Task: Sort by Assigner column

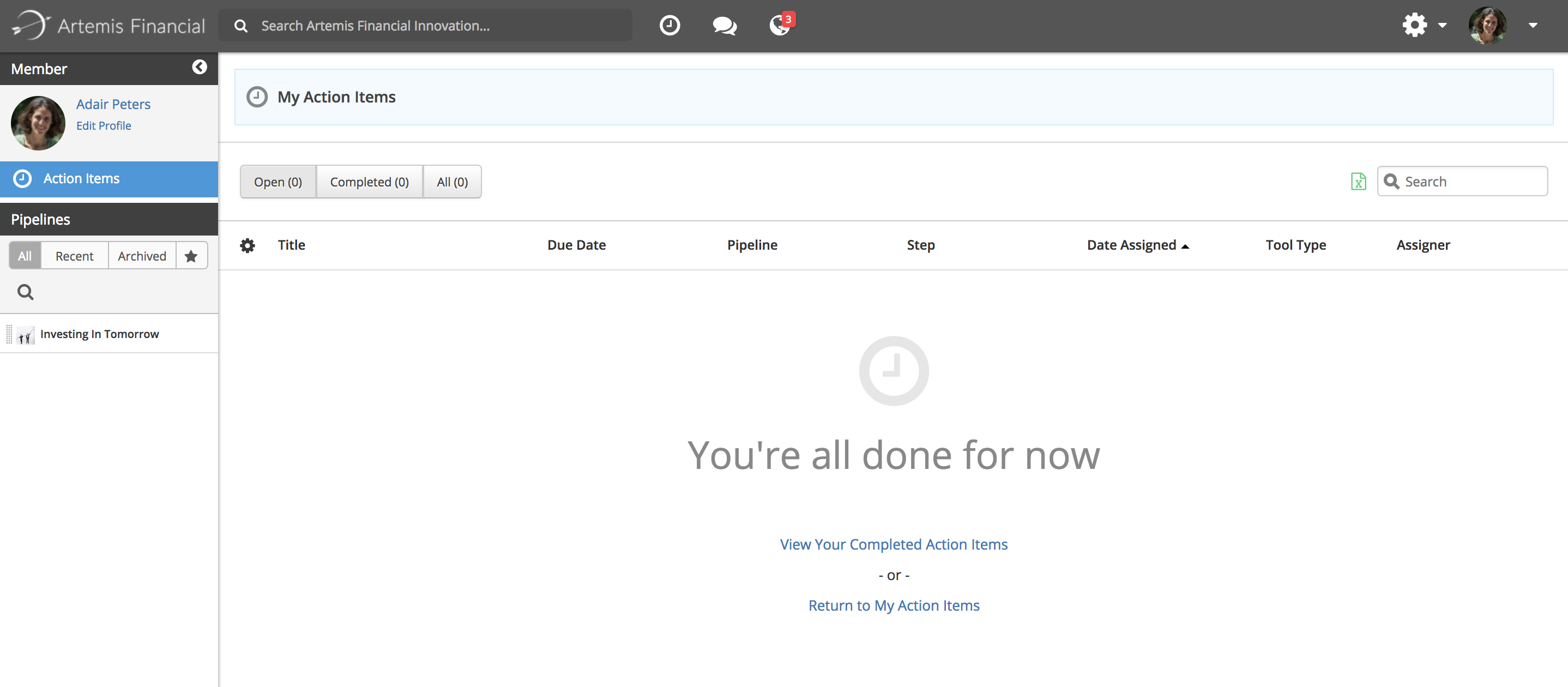Action: [1423, 245]
